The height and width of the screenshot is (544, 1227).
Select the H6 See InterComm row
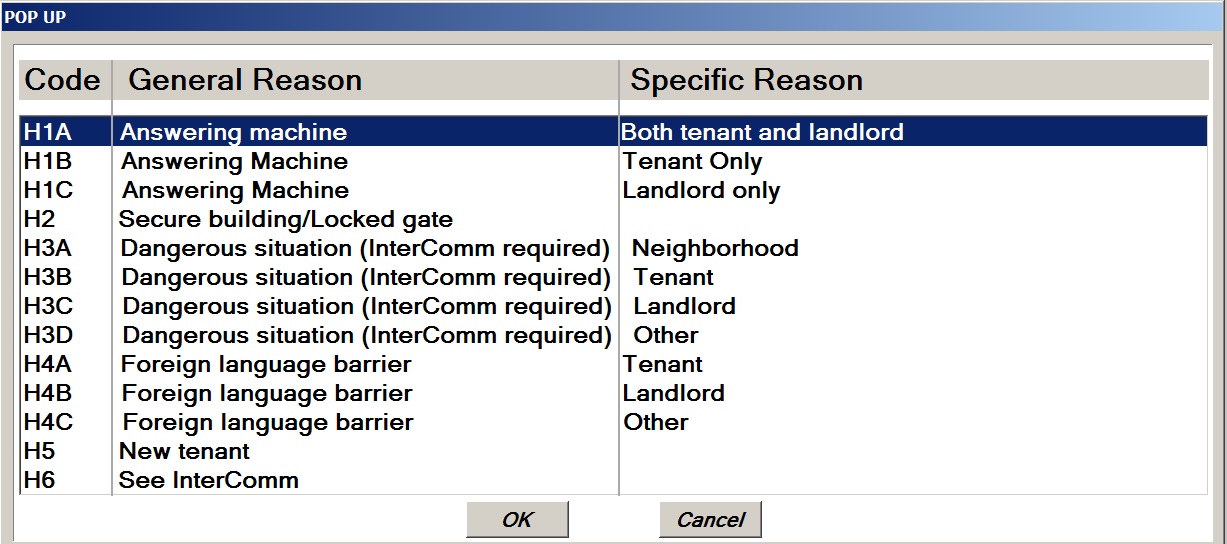tap(208, 480)
